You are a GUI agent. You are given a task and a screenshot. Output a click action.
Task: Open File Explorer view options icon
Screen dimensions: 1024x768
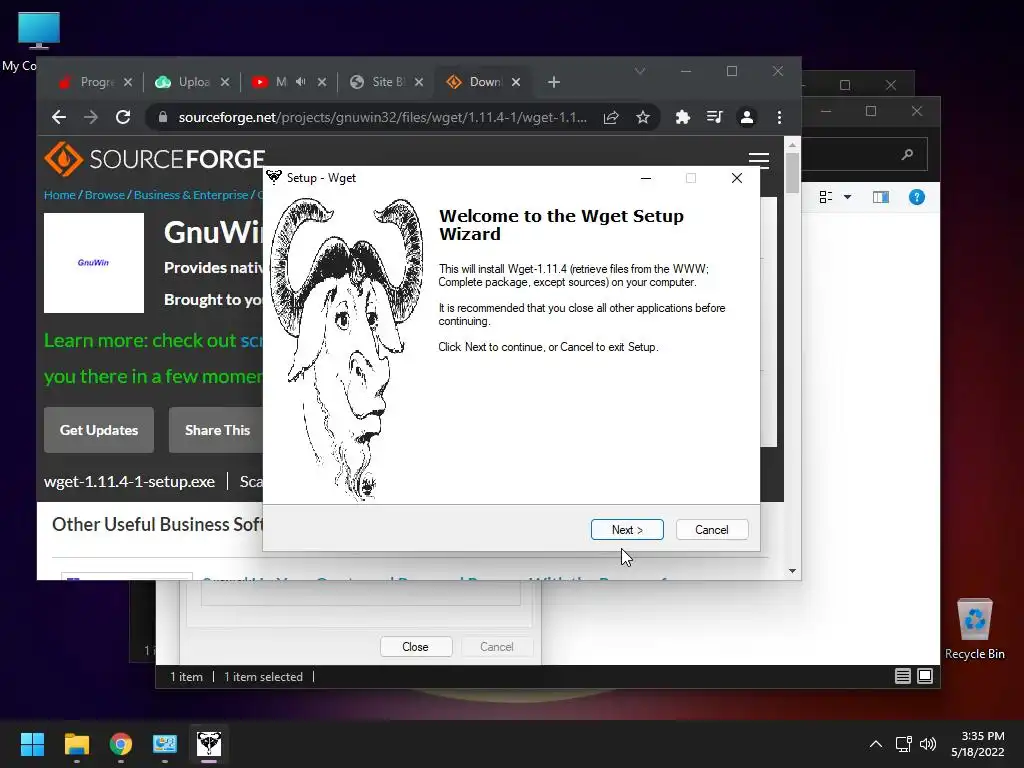[x=826, y=197]
